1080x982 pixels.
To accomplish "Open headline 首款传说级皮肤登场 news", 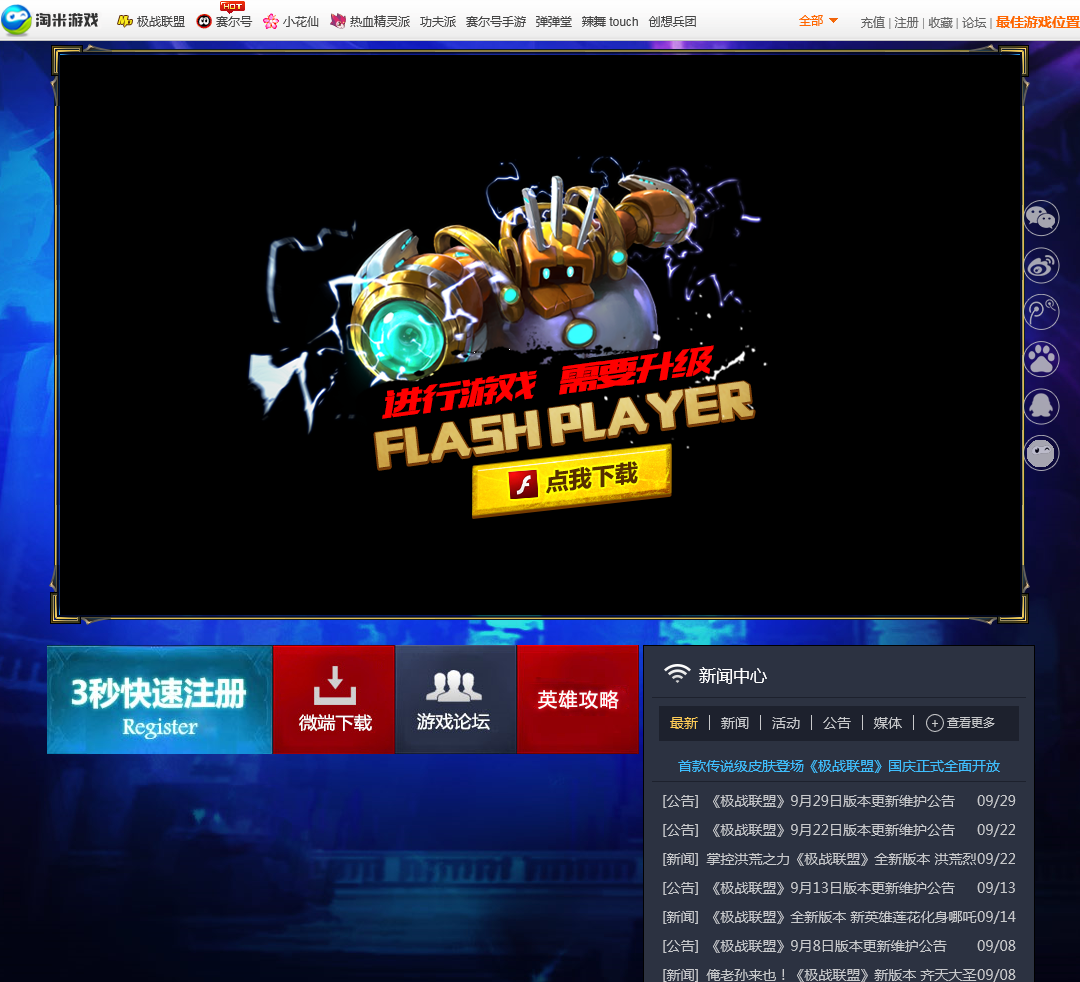I will (839, 766).
